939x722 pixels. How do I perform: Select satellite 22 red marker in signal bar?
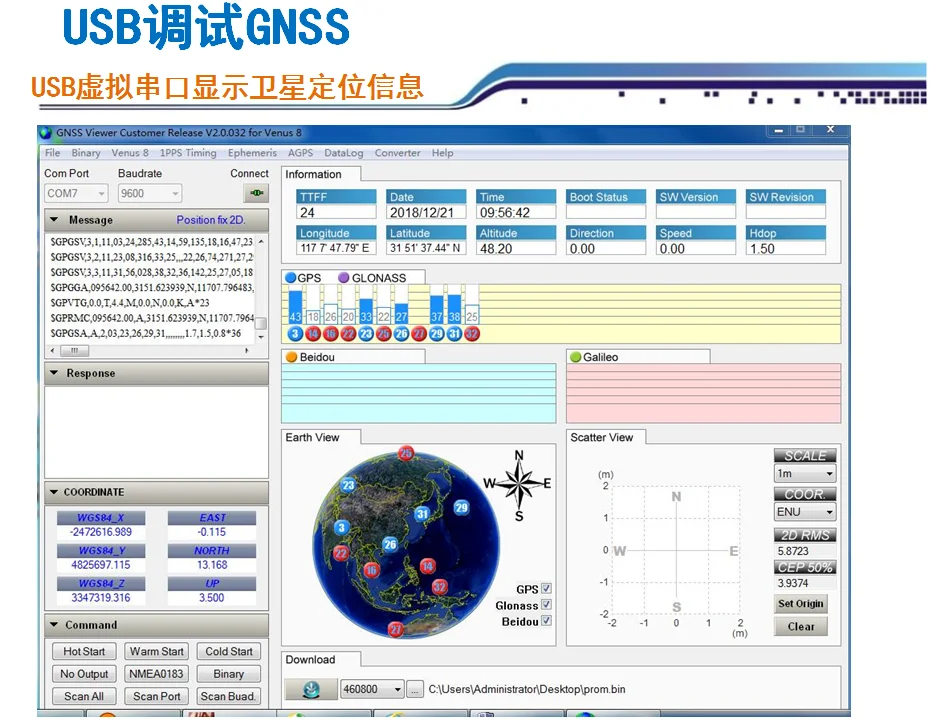pyautogui.click(x=348, y=334)
